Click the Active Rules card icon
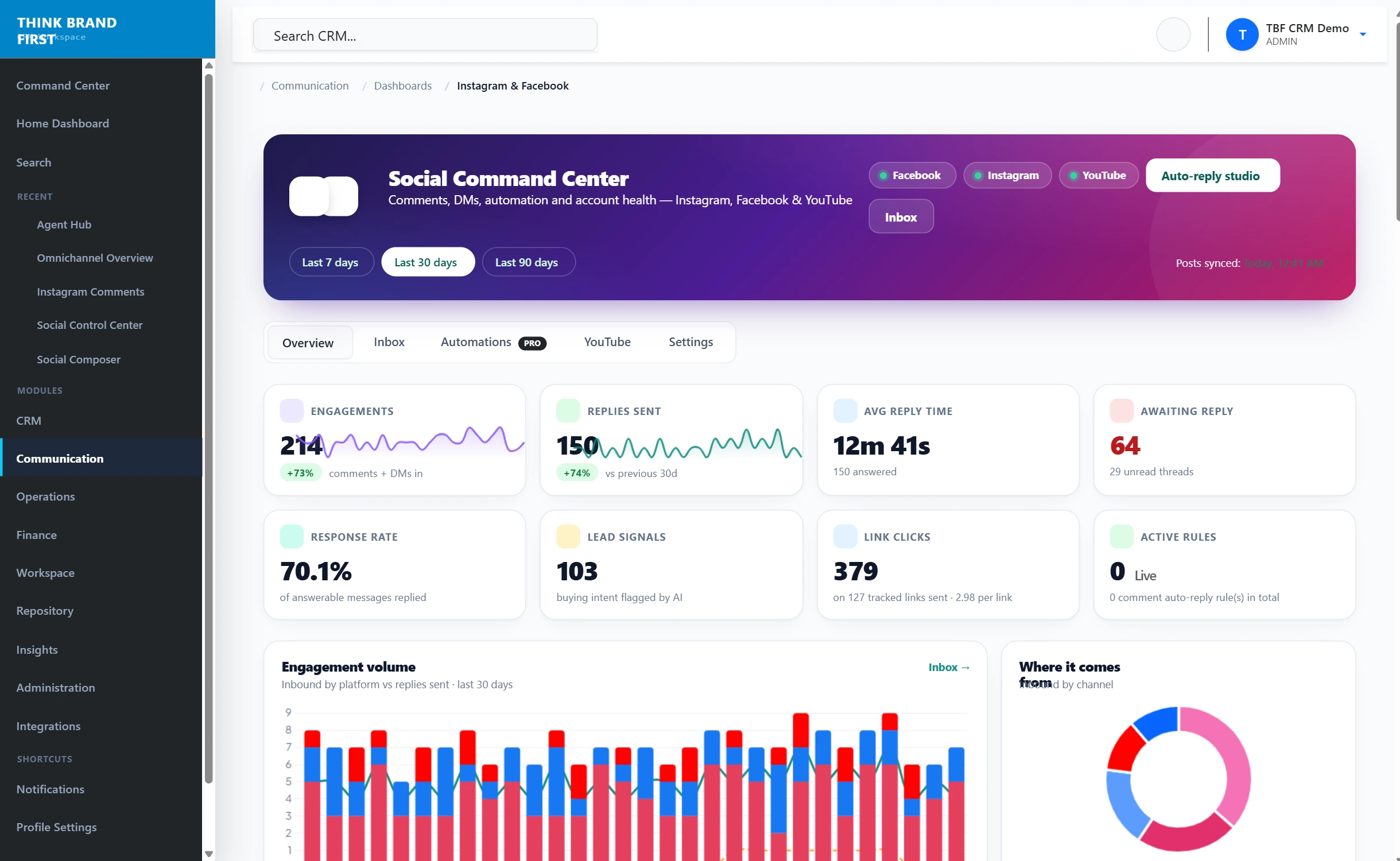The height and width of the screenshot is (861, 1400). tap(1122, 536)
